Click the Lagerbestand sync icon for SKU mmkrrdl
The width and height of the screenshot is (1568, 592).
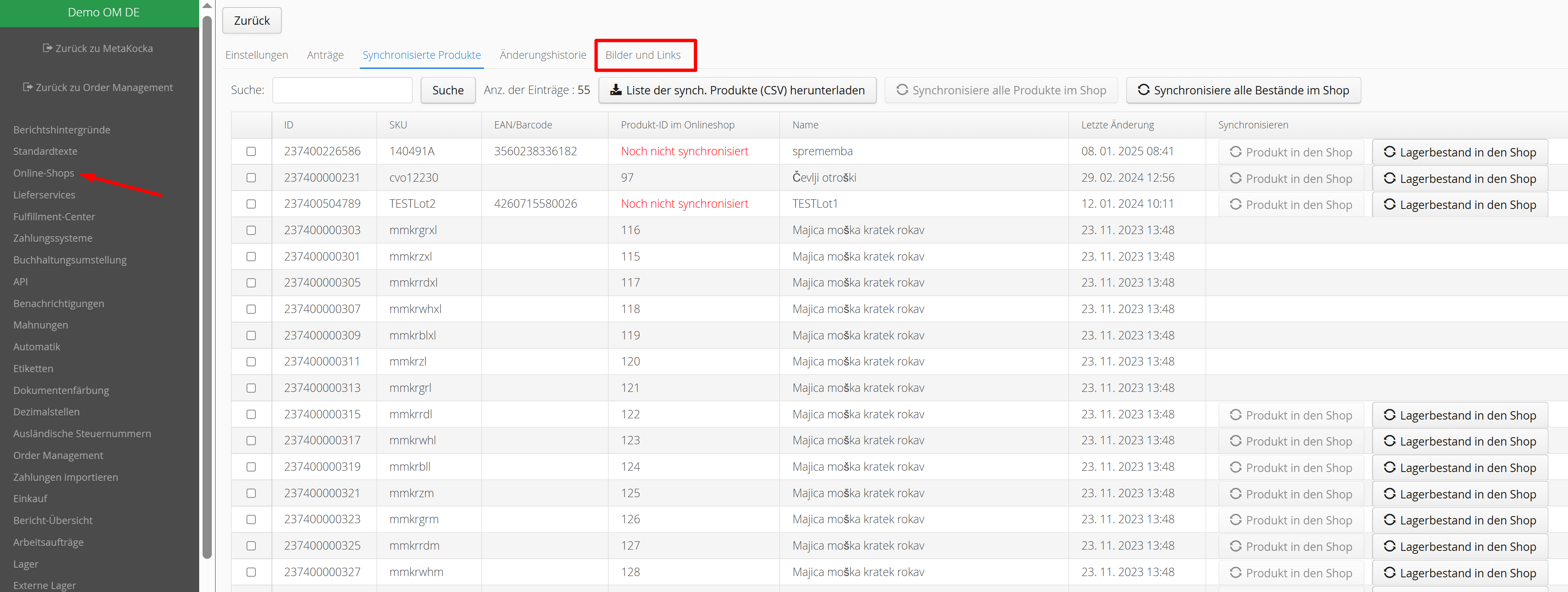pyautogui.click(x=1389, y=415)
